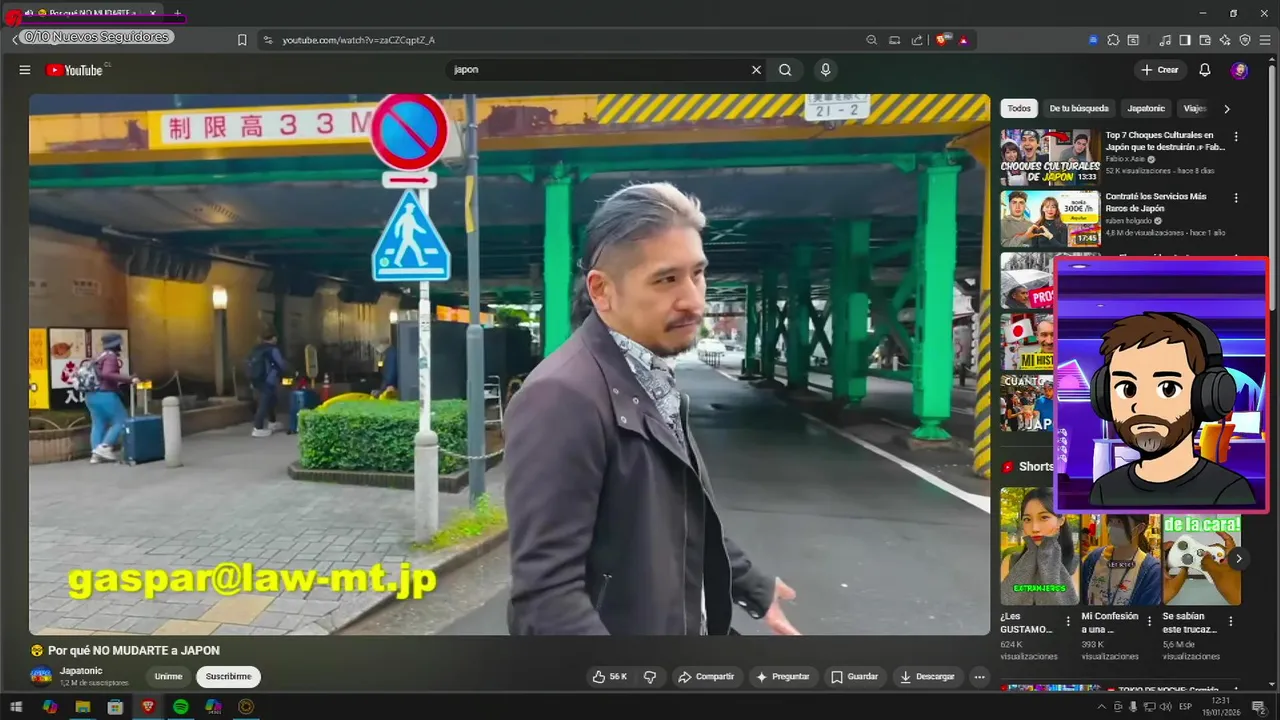The width and height of the screenshot is (1280, 720).
Task: Open options for 'Contraté los Servicios' video
Action: [1236, 198]
